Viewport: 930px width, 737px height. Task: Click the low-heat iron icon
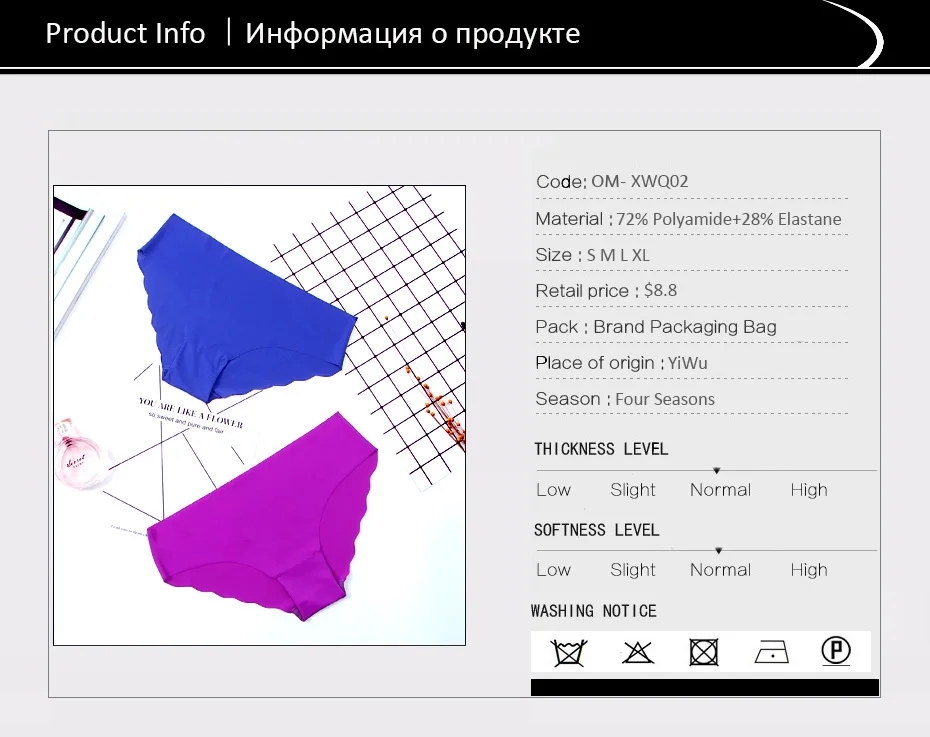[x=771, y=652]
